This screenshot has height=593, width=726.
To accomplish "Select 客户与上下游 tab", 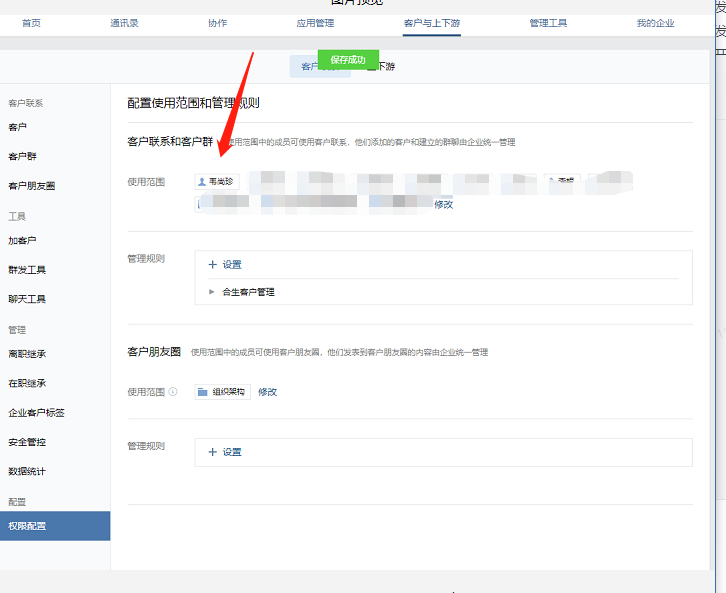I will click(x=432, y=23).
